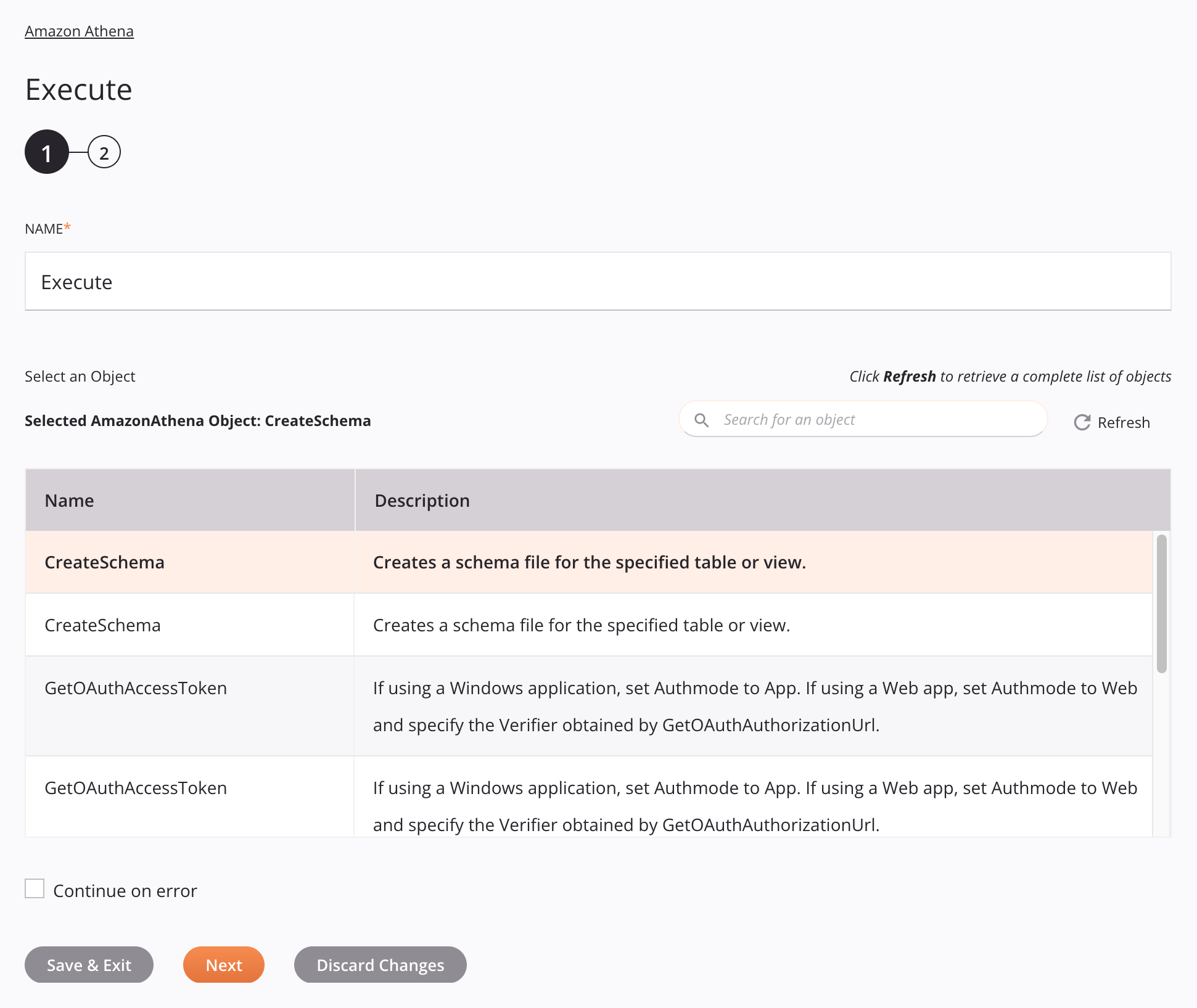Click the Selected AmazonAthena Object: CreateSchema label

tap(198, 420)
